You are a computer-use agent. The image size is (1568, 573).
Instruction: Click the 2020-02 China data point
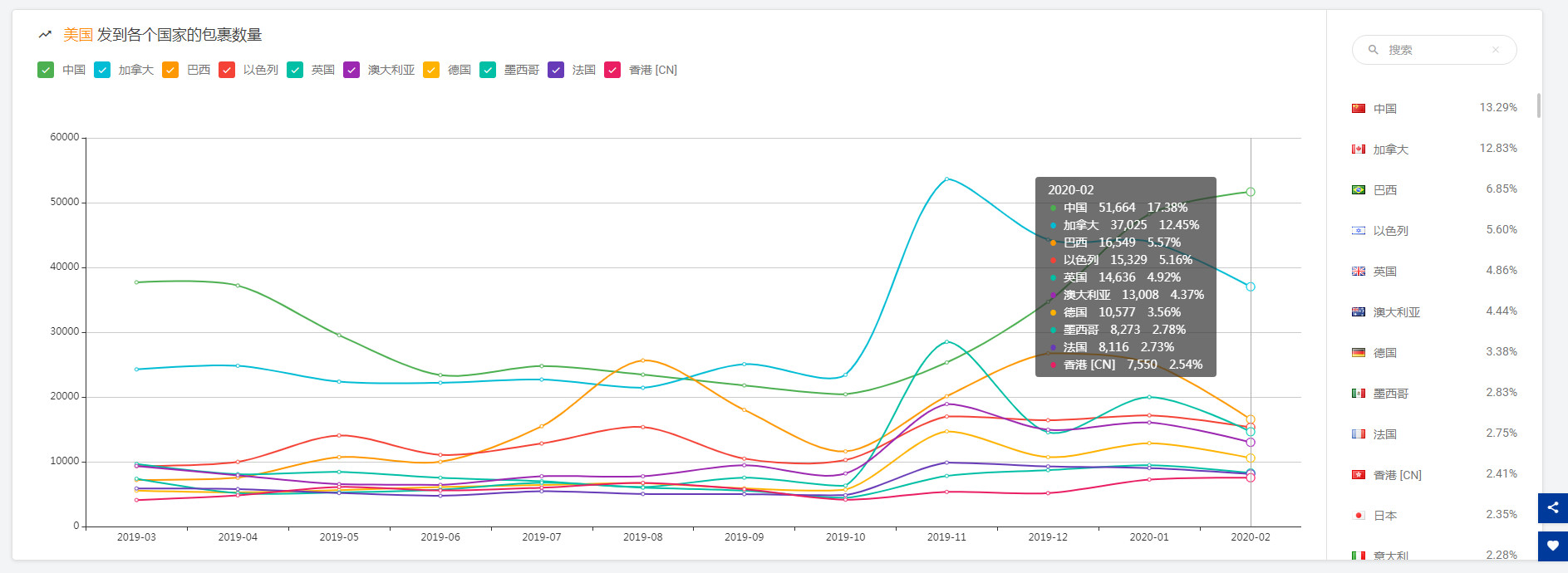(x=1250, y=192)
